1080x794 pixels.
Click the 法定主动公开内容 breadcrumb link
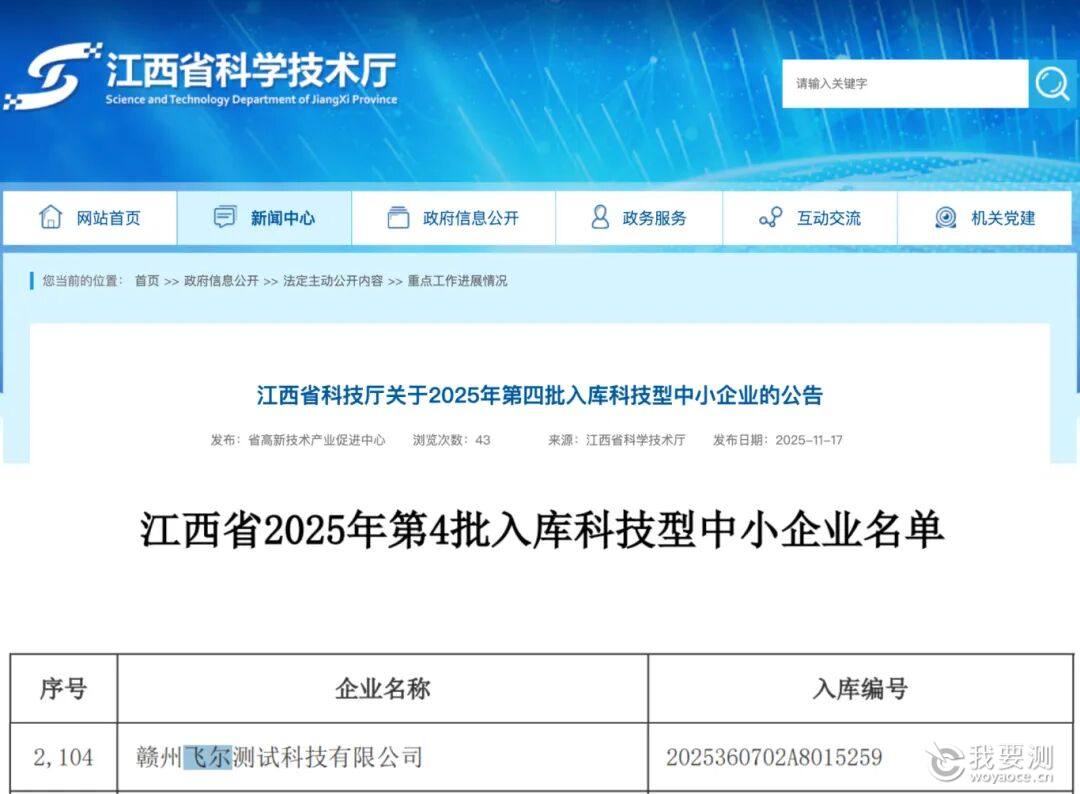click(x=333, y=281)
